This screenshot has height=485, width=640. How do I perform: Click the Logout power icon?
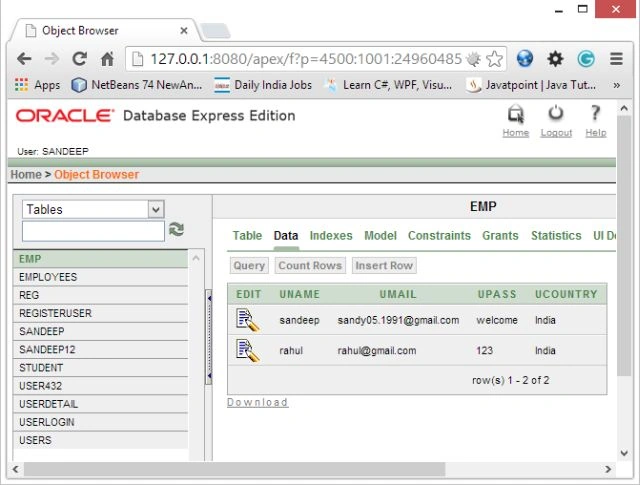(556, 113)
